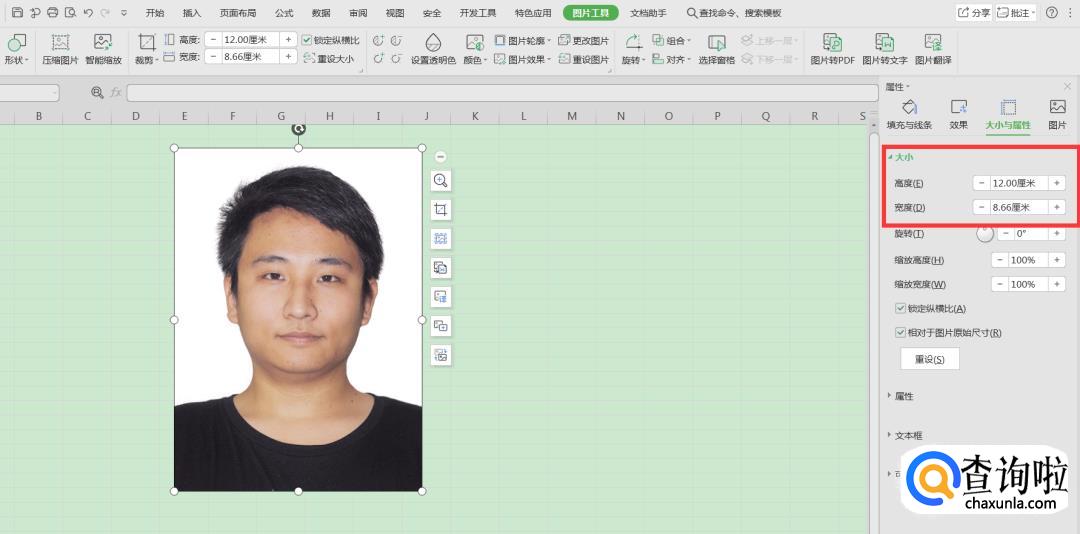
Task: Click the floating crop icon beside the photo
Action: click(x=440, y=209)
